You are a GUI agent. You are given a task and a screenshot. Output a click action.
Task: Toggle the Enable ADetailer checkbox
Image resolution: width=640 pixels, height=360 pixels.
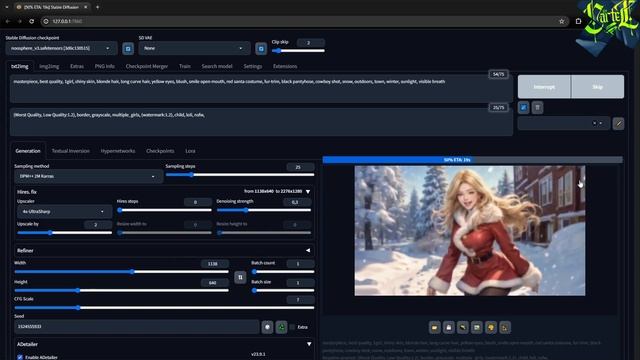pos(20,357)
